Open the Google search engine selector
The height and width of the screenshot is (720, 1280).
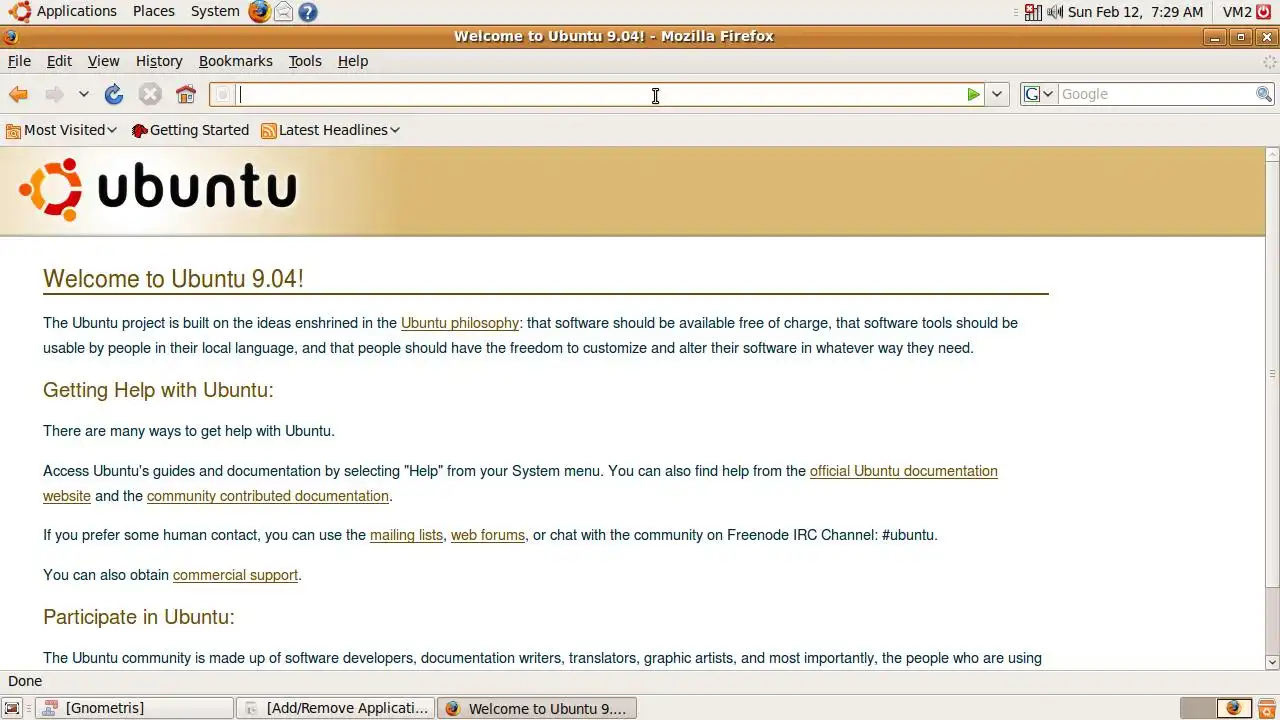pos(1039,94)
